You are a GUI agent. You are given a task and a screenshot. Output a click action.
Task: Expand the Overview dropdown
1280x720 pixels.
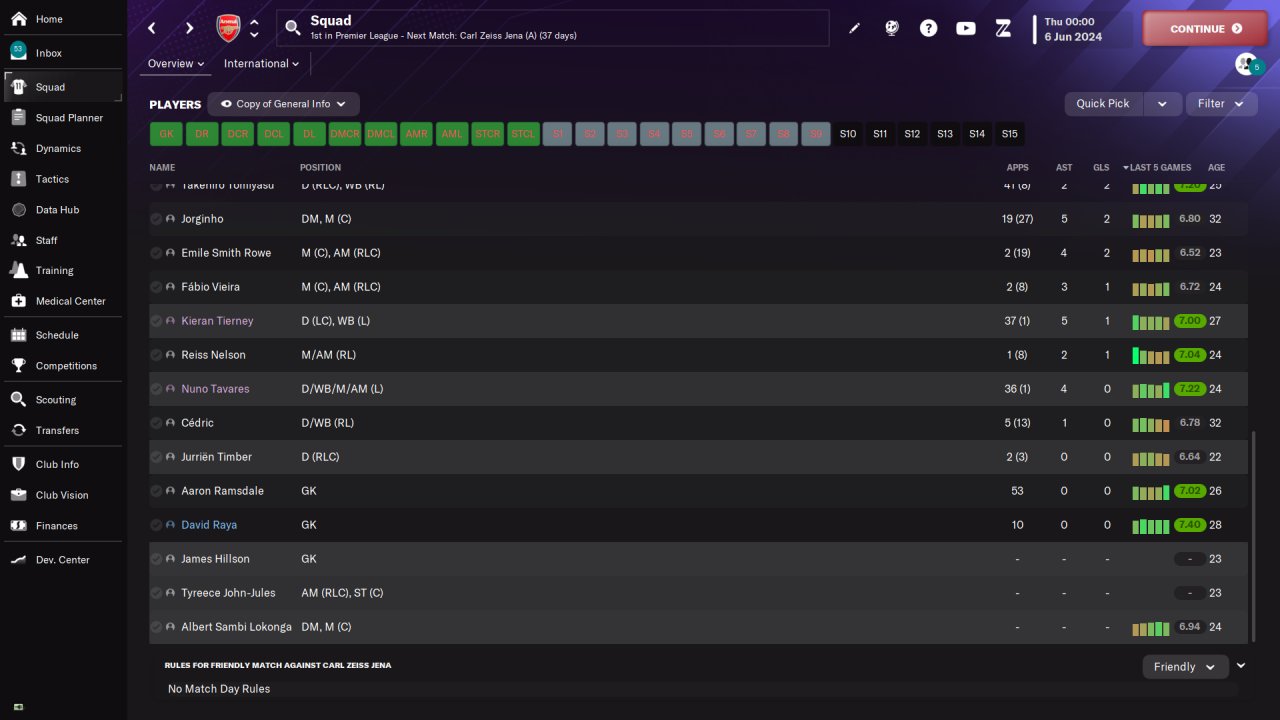click(x=176, y=63)
